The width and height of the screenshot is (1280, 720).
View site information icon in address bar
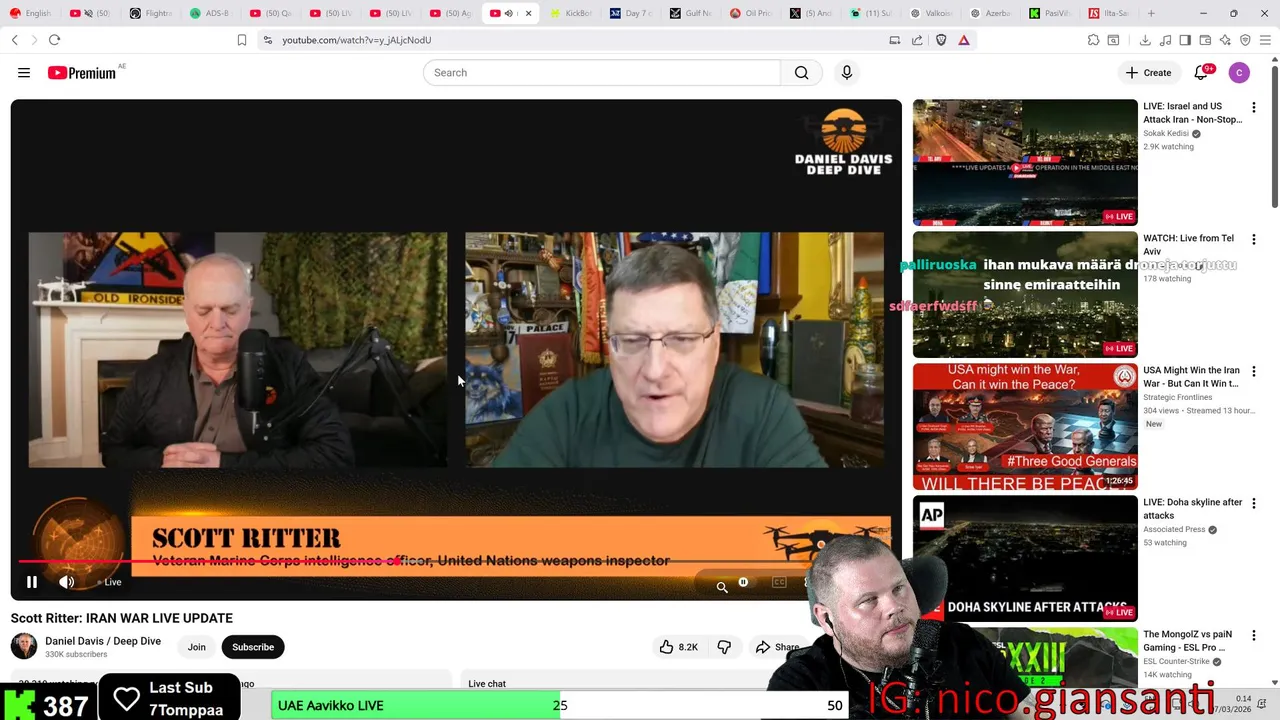pos(268,40)
